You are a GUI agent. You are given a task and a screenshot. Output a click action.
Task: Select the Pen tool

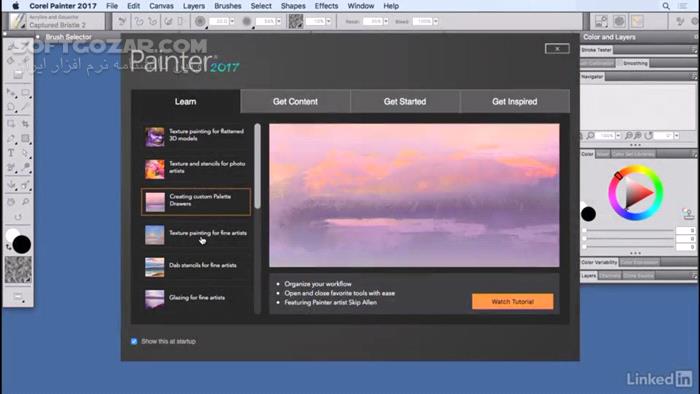[12, 139]
